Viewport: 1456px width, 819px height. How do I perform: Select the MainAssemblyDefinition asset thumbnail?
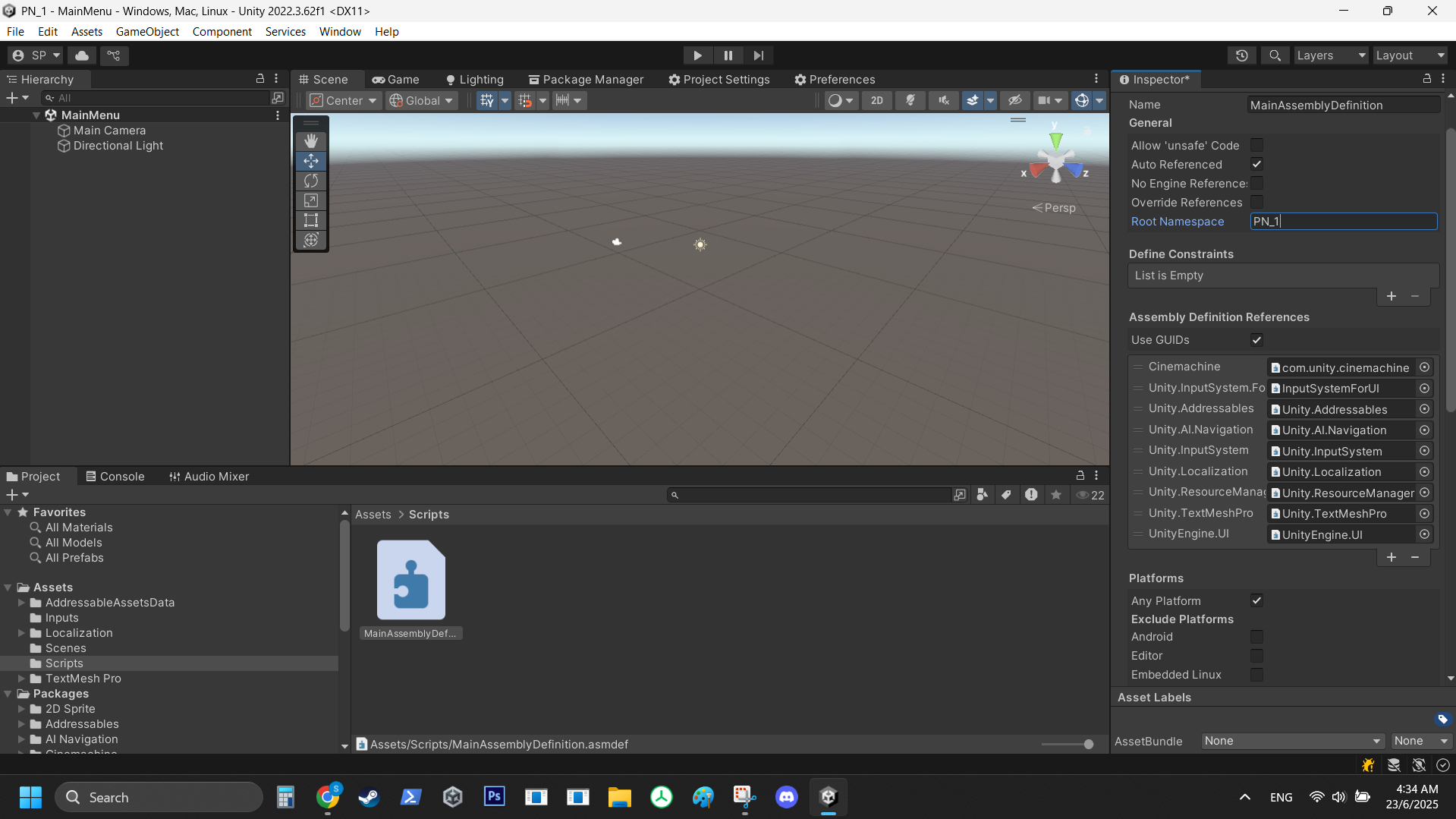point(411,580)
